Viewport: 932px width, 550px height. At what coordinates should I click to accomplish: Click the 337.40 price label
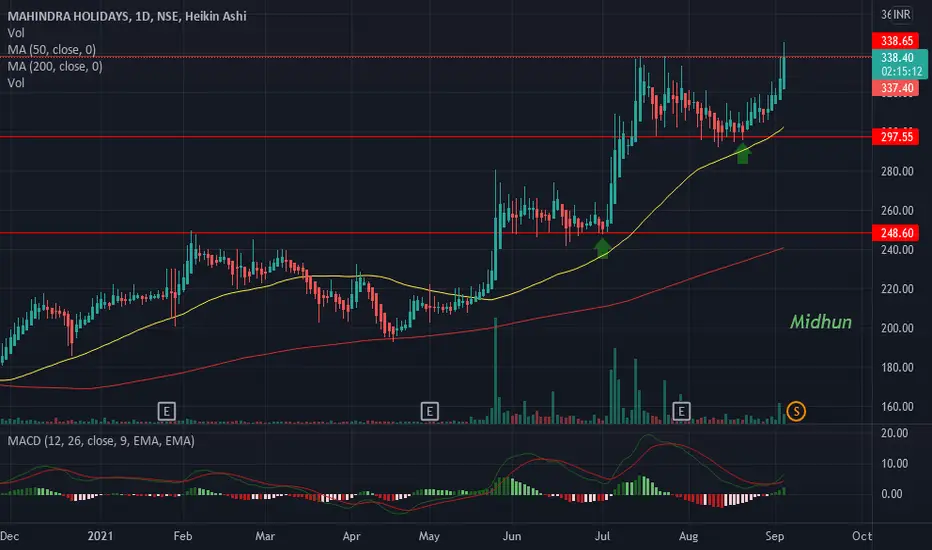pyautogui.click(x=896, y=89)
